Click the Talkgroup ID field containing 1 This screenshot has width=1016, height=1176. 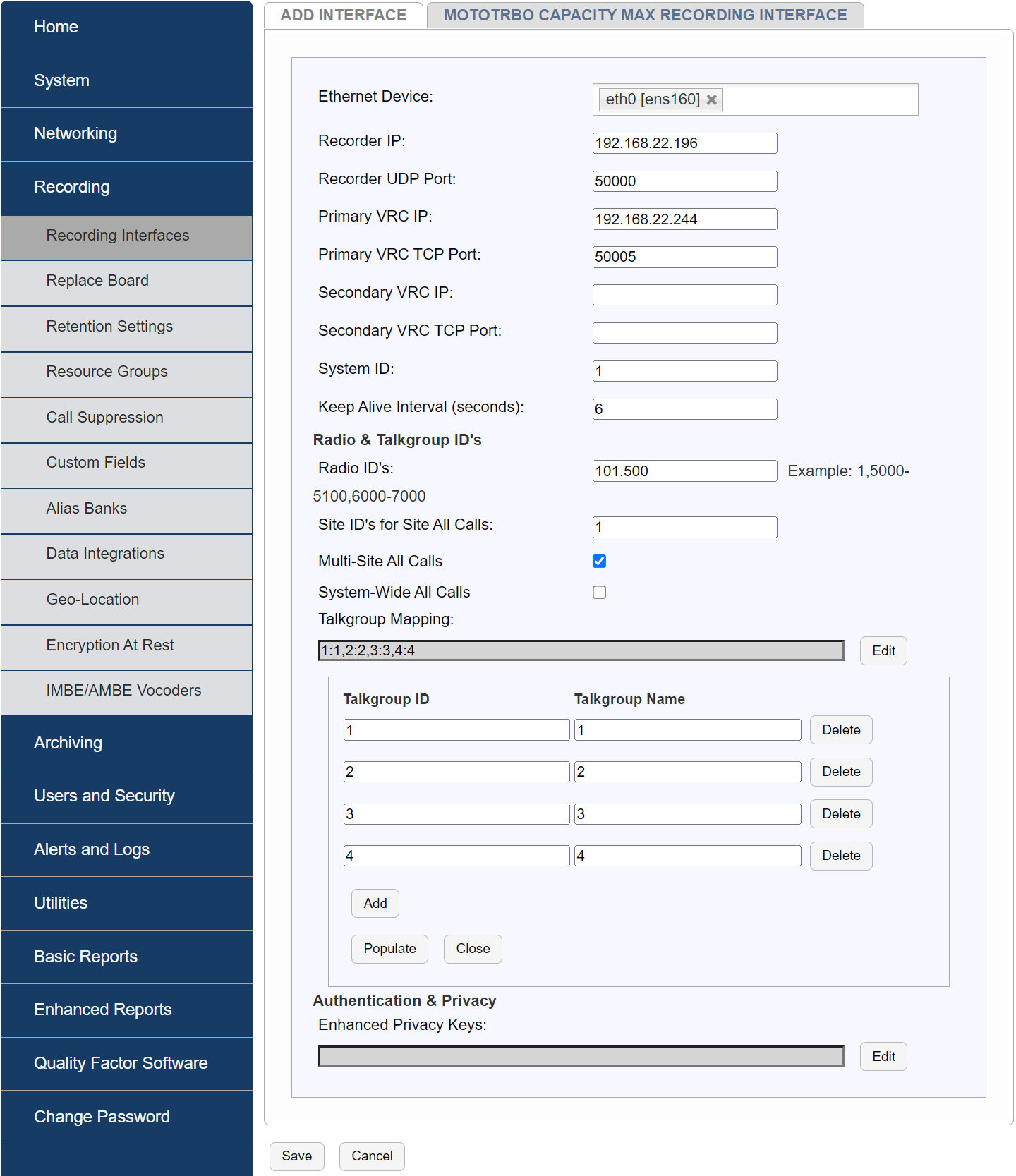[x=456, y=730]
